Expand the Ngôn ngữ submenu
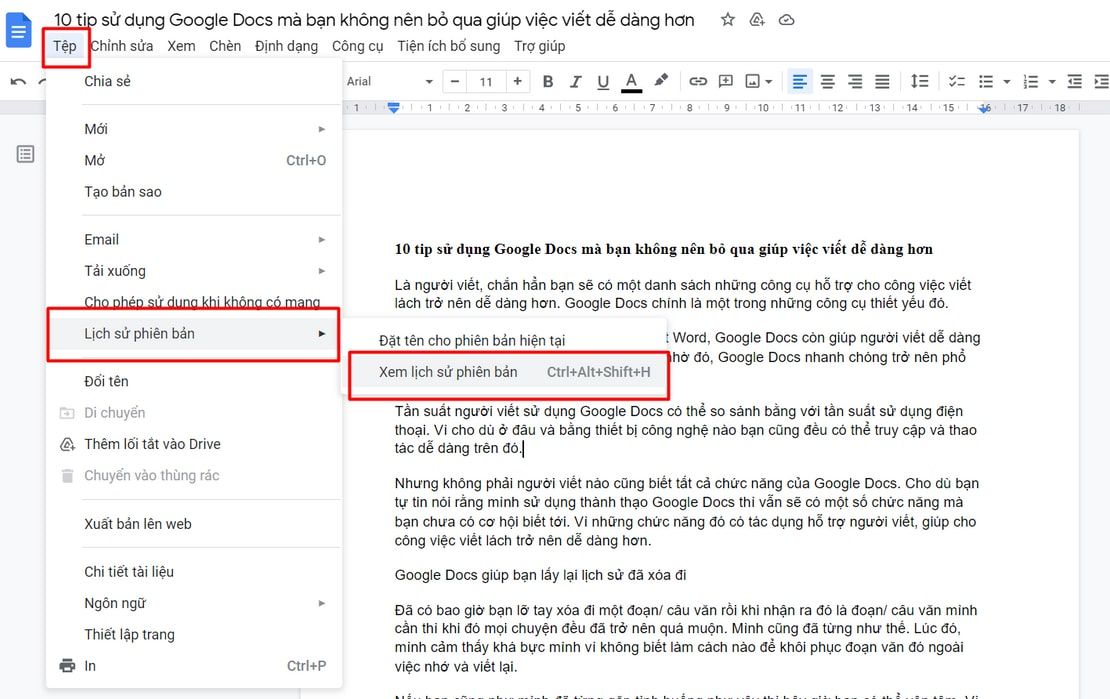This screenshot has width=1110, height=699. (x=194, y=603)
